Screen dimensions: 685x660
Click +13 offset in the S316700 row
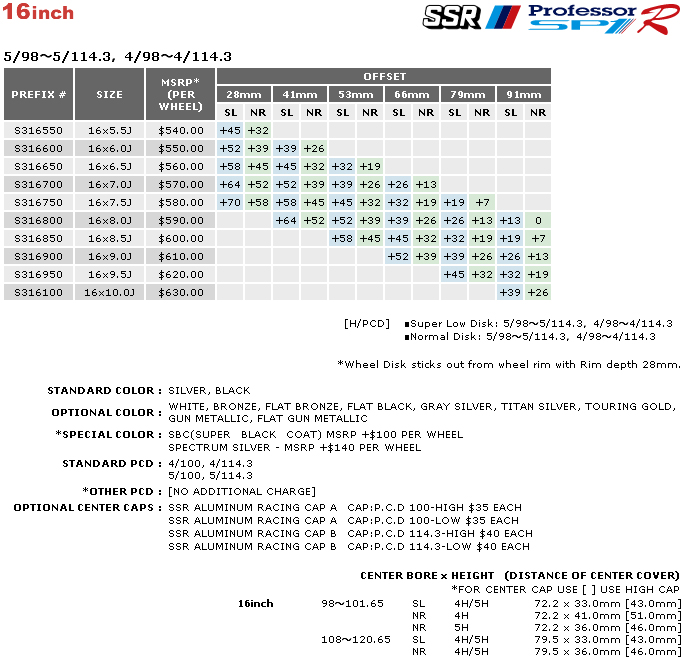point(426,184)
